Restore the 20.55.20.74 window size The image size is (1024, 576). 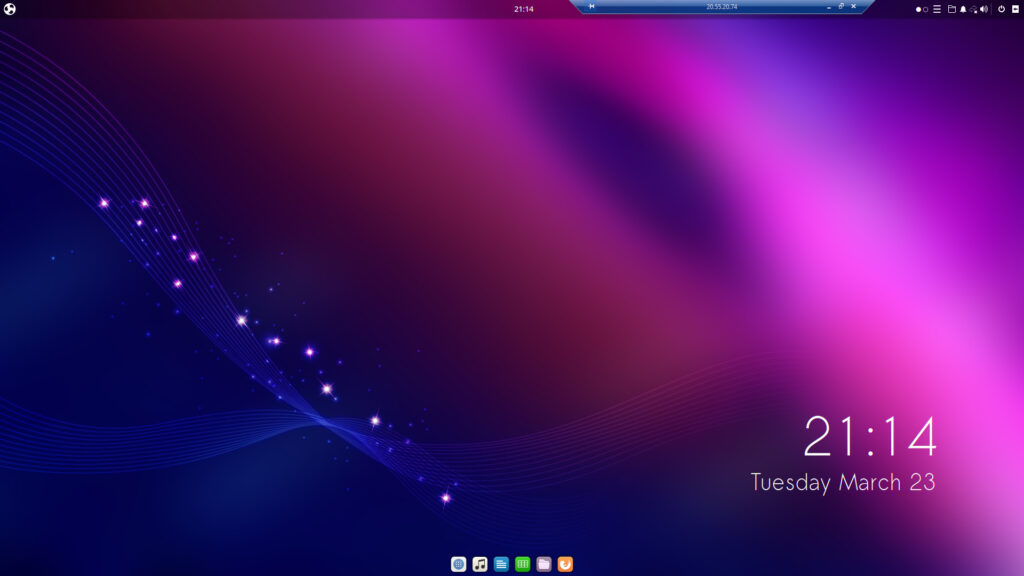(x=841, y=6)
